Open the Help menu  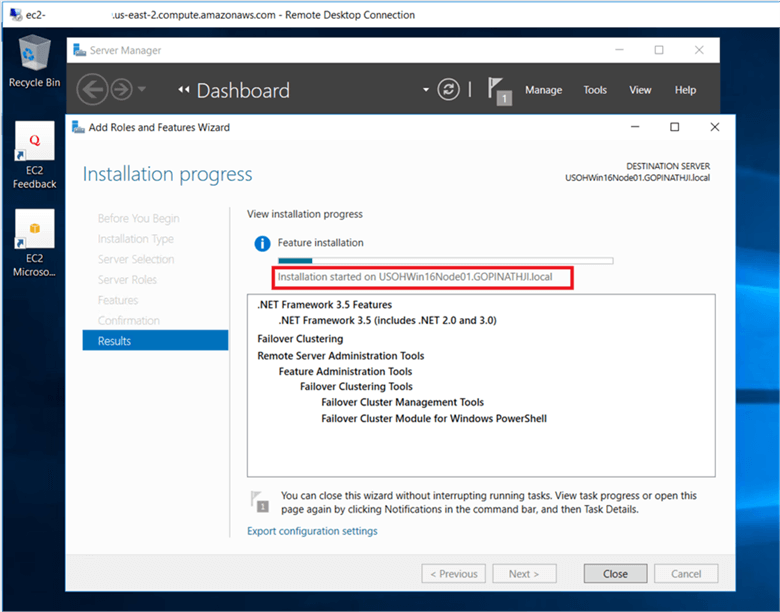pos(685,90)
